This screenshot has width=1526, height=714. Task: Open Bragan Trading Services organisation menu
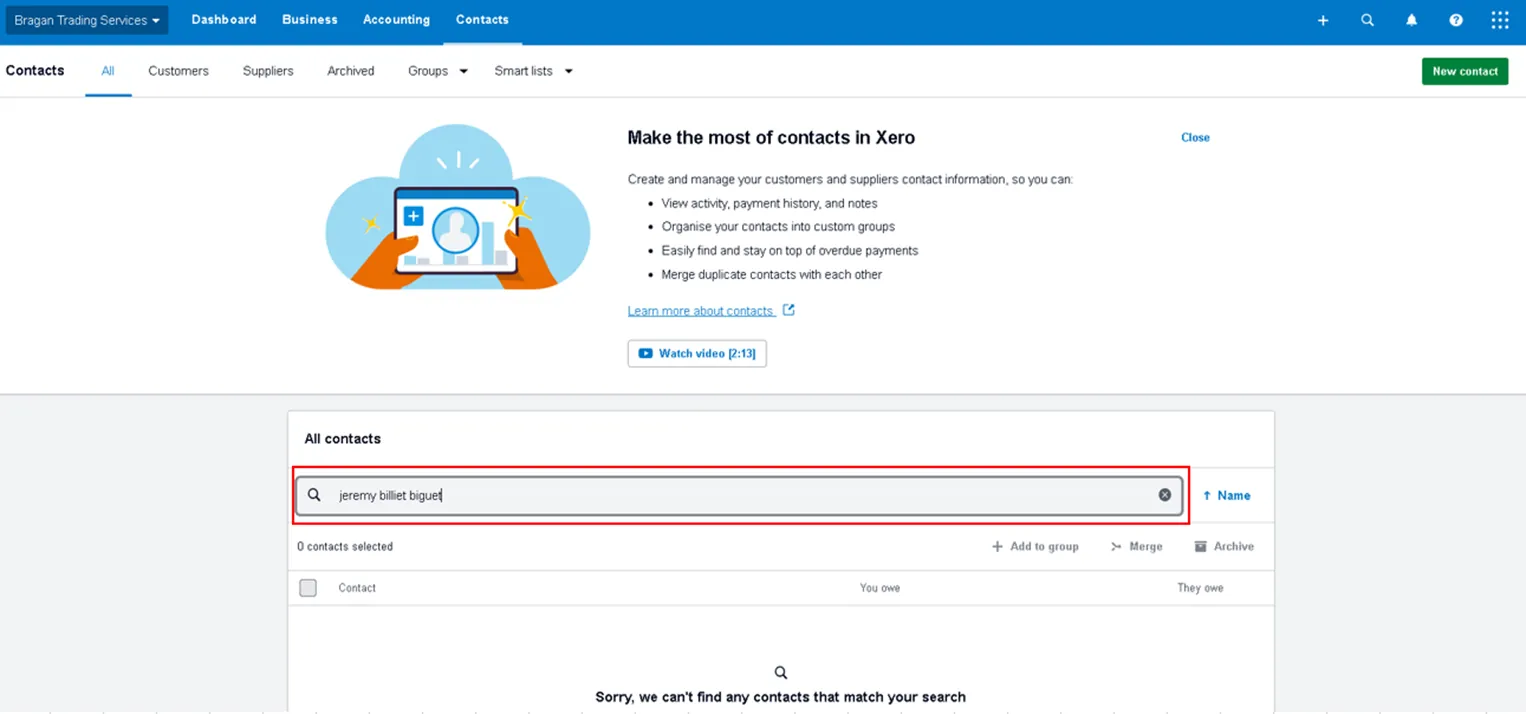coord(87,20)
